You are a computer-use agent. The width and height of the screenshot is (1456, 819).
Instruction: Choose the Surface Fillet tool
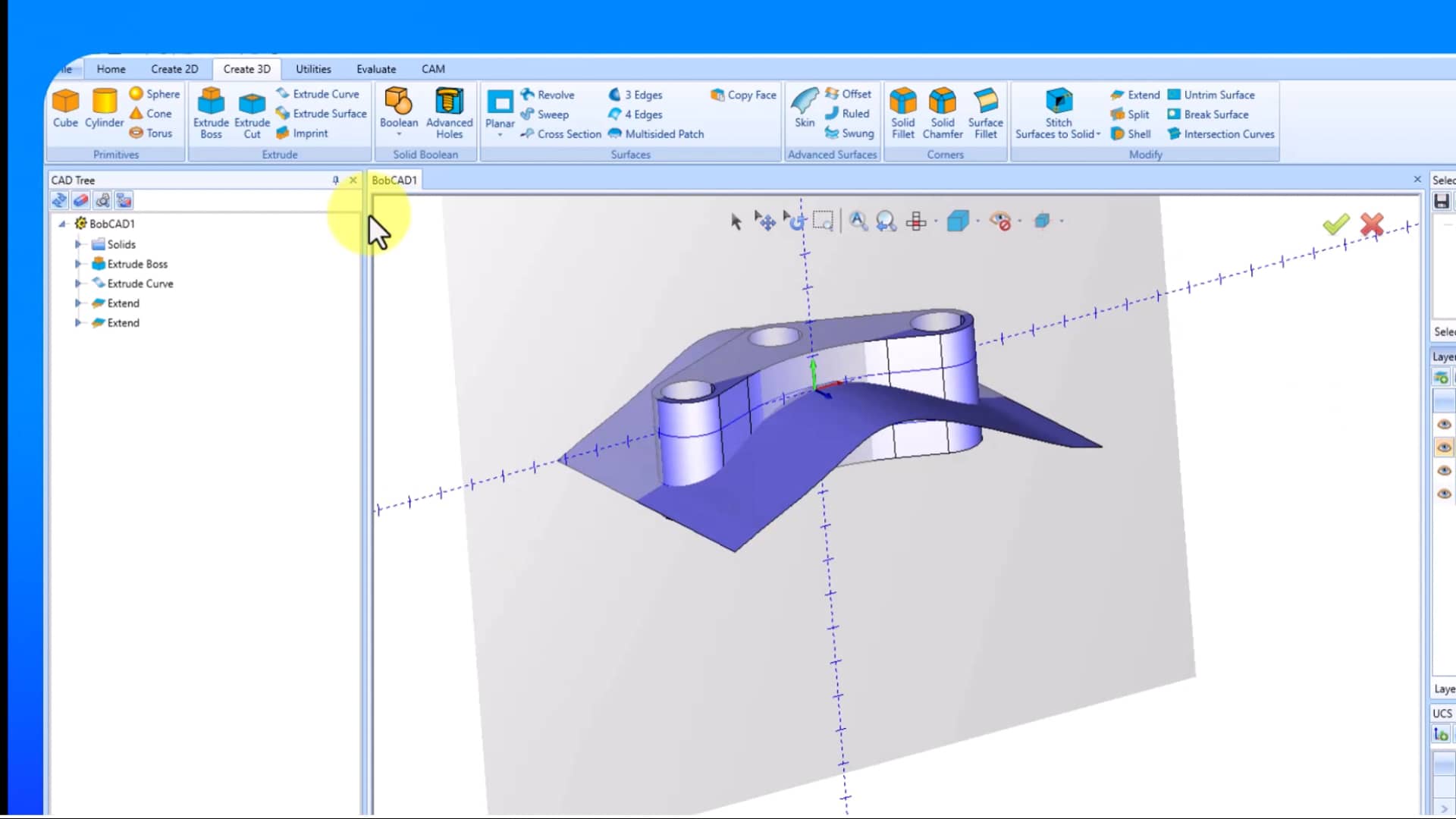pyautogui.click(x=985, y=113)
